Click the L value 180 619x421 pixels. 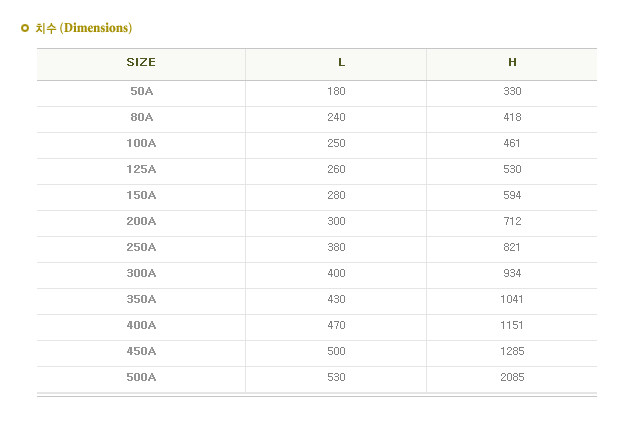coord(336,91)
